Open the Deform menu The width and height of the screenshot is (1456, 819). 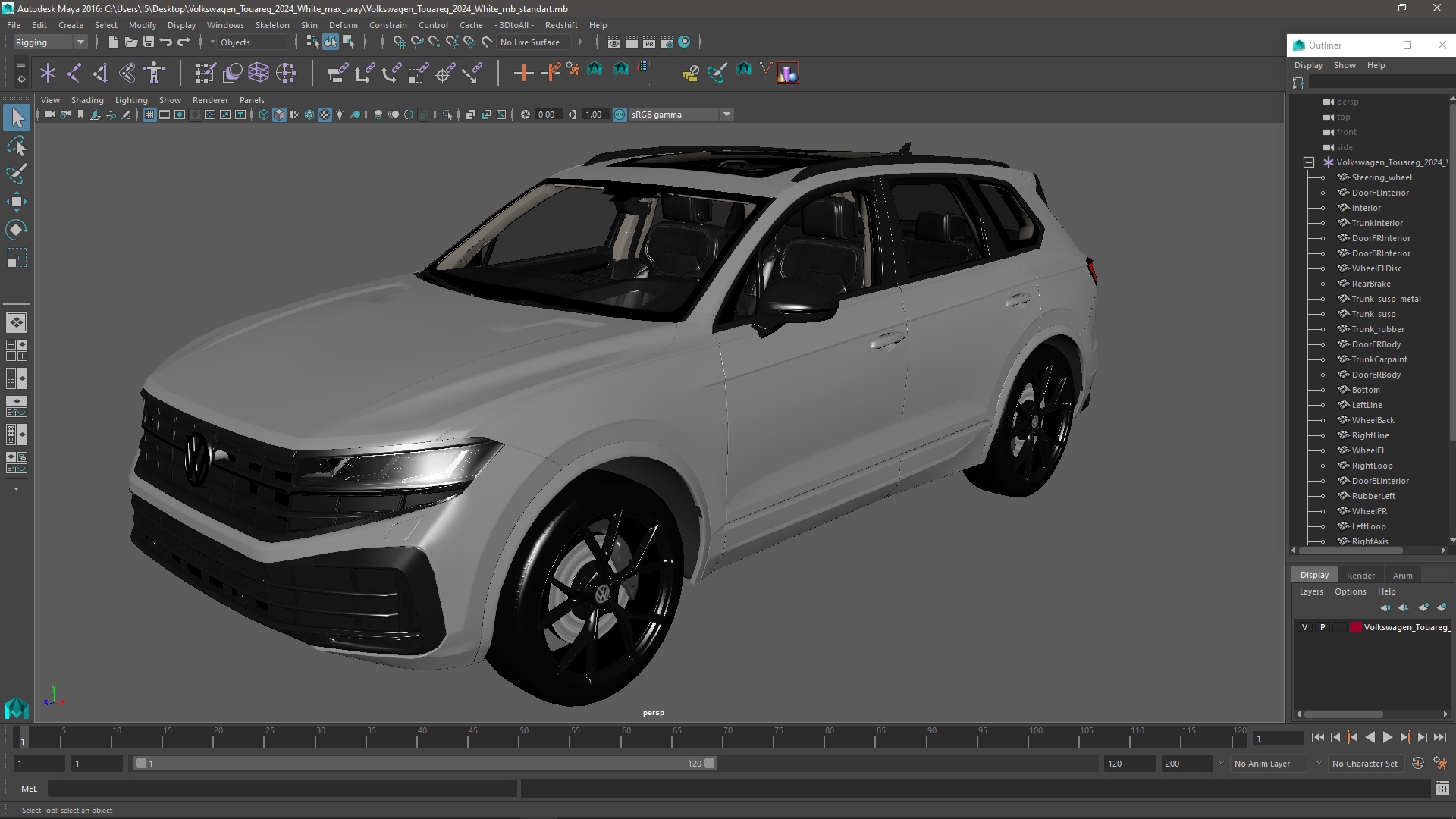[343, 25]
